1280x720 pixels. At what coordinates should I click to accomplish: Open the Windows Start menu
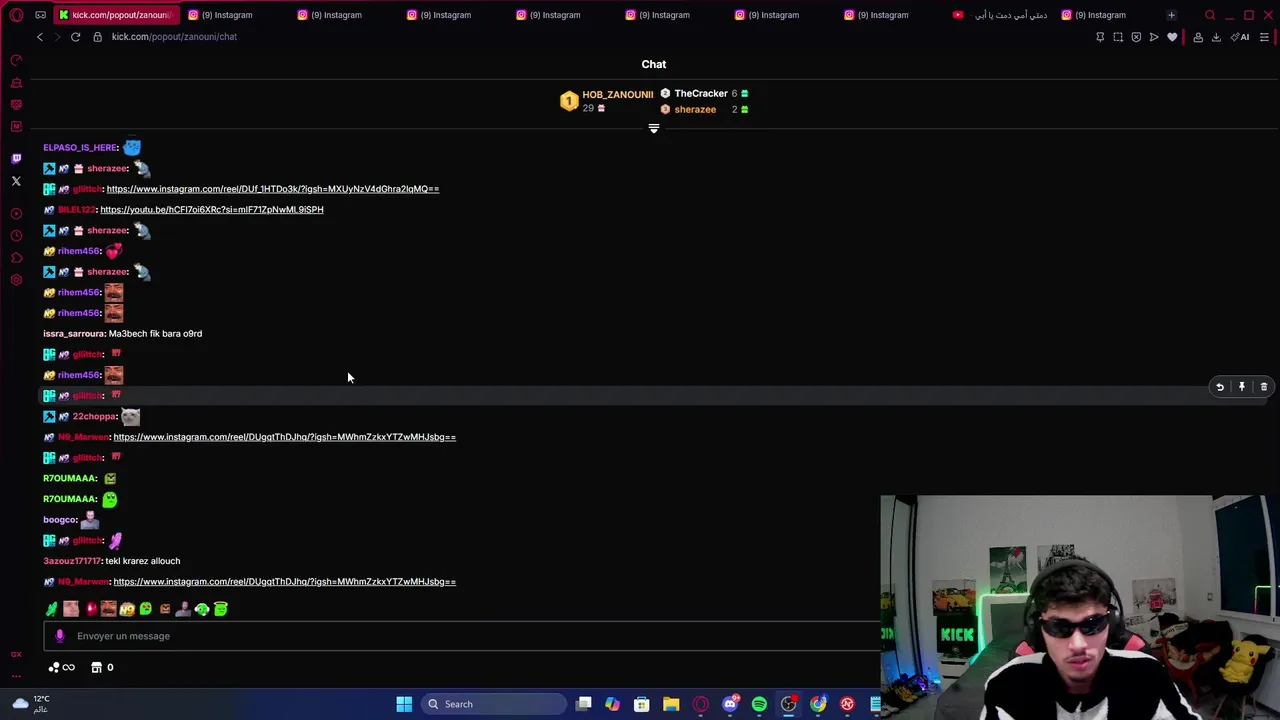pos(404,704)
